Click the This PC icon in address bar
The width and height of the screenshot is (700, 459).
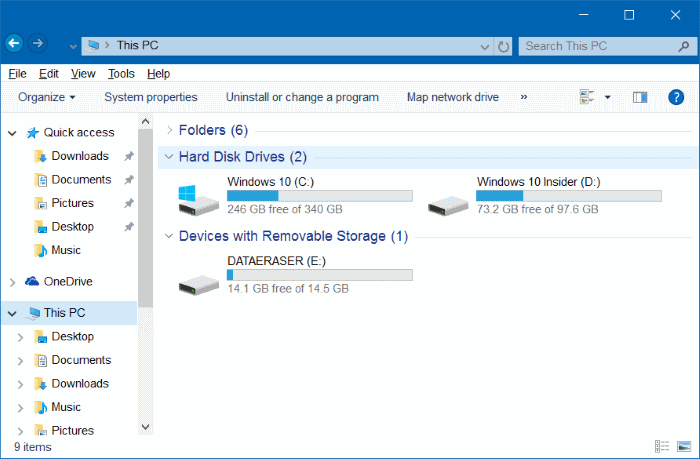click(x=93, y=46)
